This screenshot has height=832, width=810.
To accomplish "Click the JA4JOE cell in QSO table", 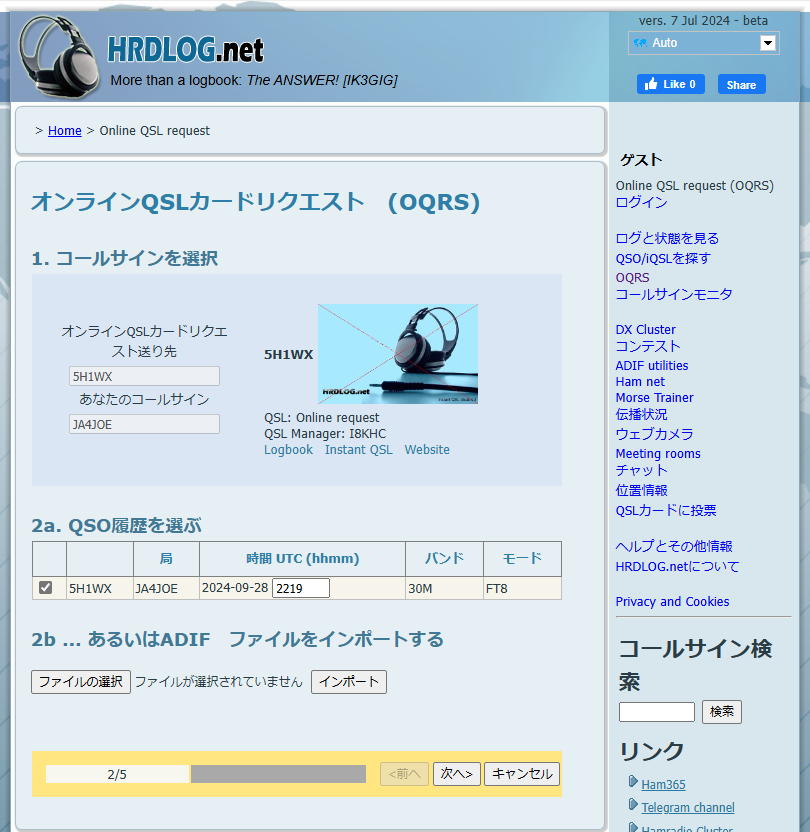I will click(166, 588).
